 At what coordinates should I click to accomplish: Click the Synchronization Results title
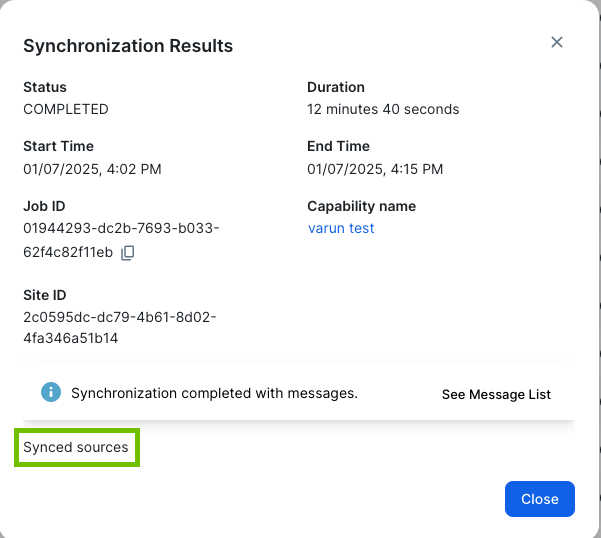click(x=128, y=46)
